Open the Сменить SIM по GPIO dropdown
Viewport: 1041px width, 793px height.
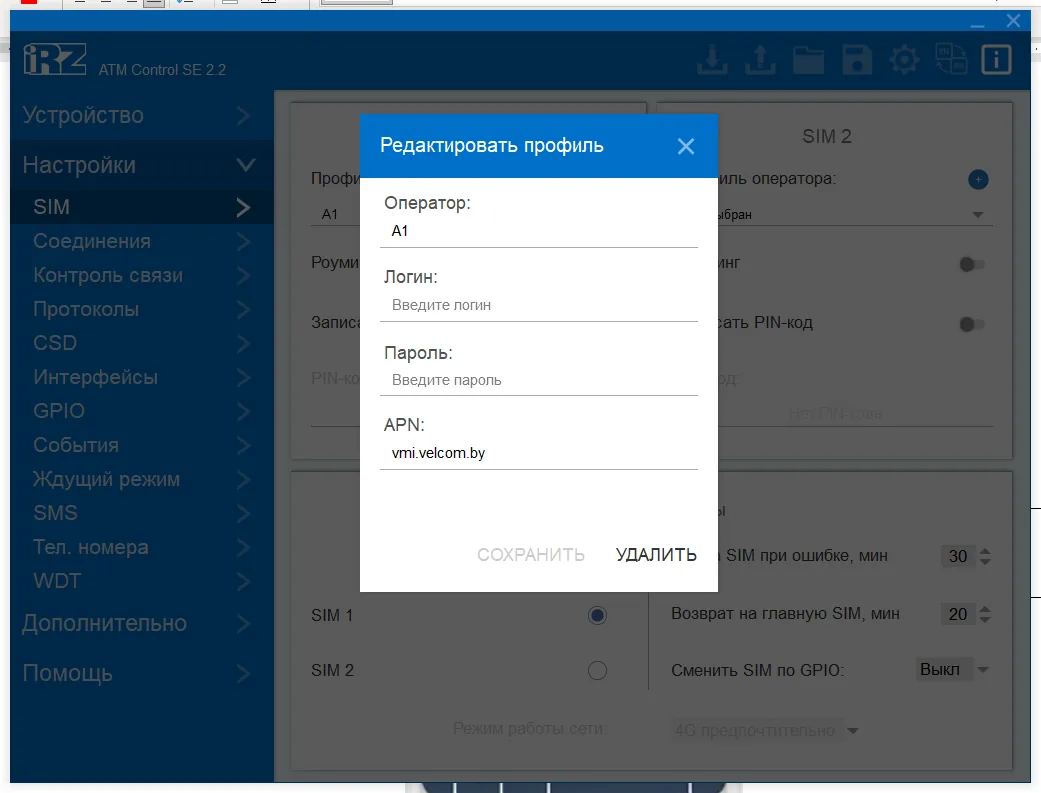[953, 669]
